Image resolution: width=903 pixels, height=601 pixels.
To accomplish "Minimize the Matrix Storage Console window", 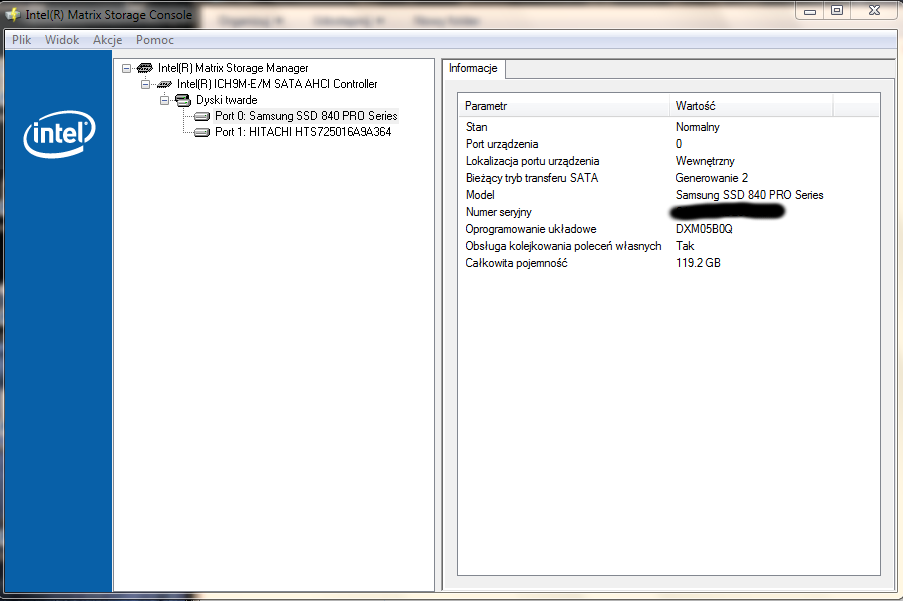I will tap(810, 11).
